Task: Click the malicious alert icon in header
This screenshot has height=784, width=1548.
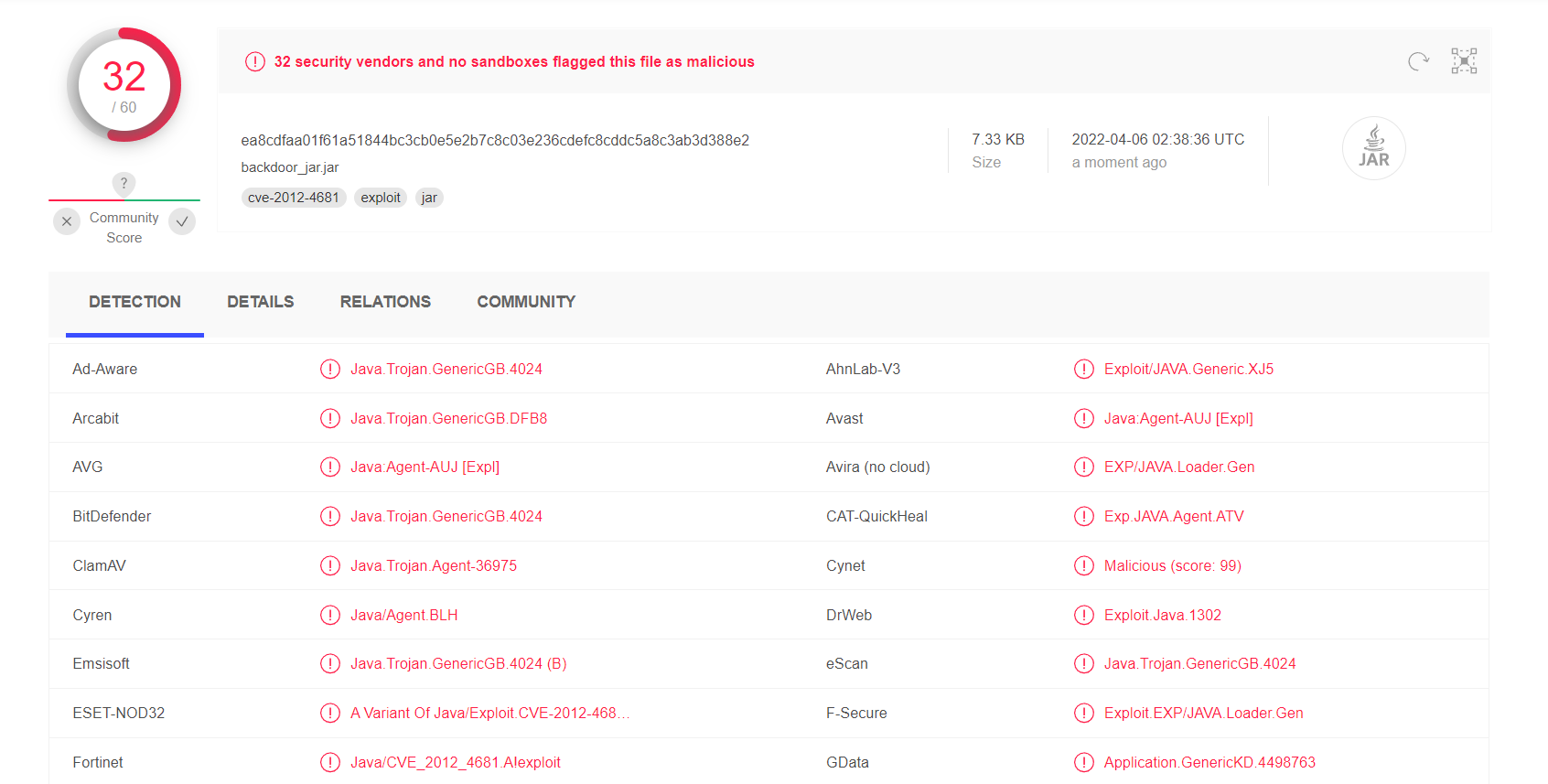Action: [255, 61]
